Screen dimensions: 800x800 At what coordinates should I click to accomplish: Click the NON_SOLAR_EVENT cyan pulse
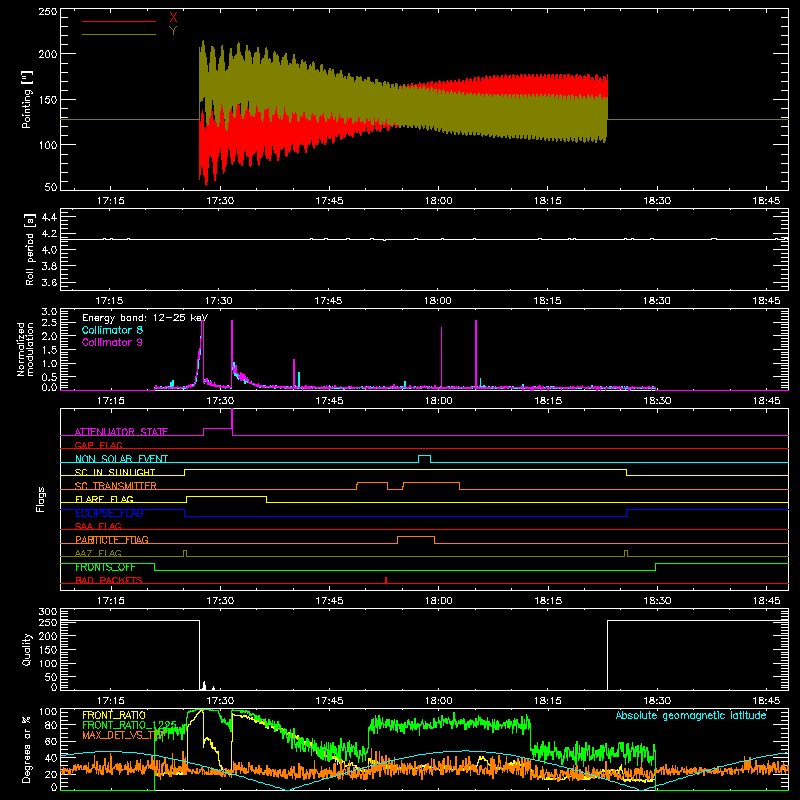pos(424,459)
